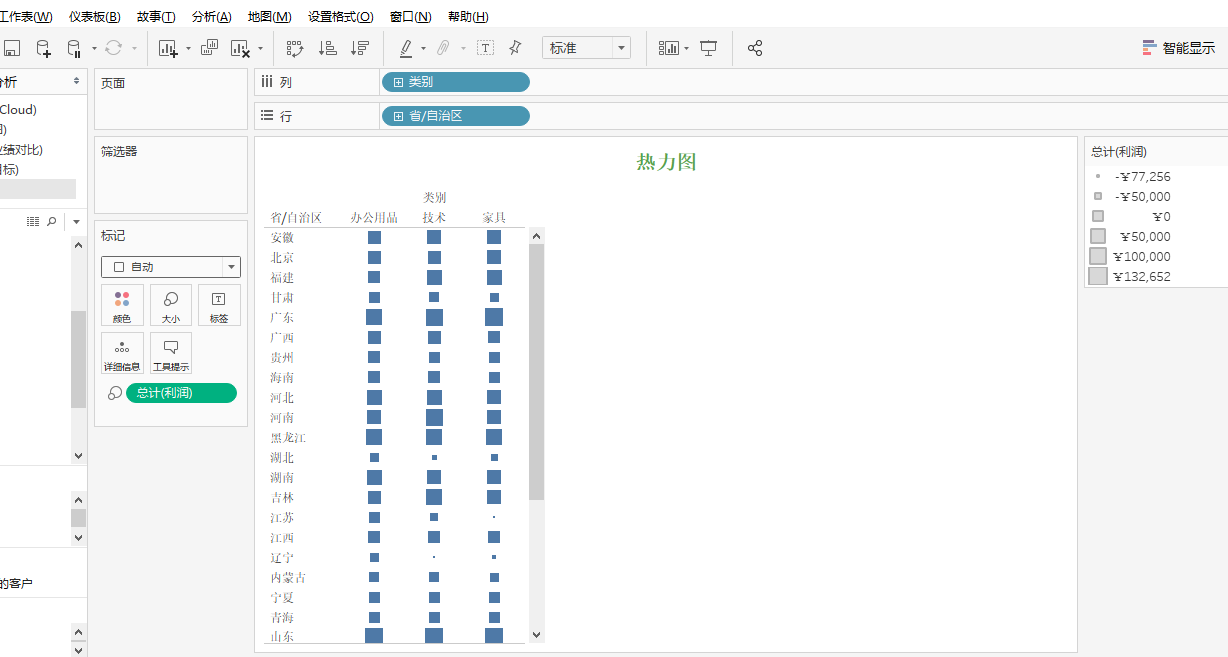Click the 总计(利润) pill on Marks card

click(x=181, y=393)
